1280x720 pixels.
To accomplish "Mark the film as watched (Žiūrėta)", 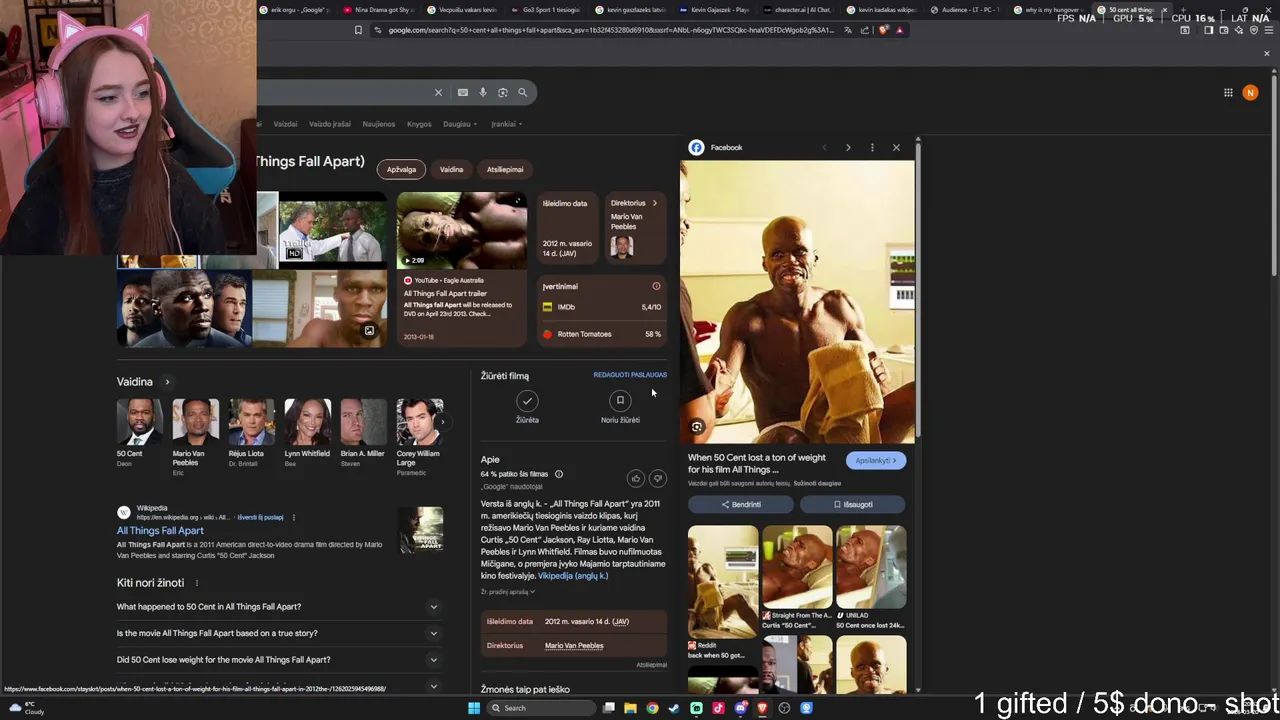I will [x=527, y=401].
